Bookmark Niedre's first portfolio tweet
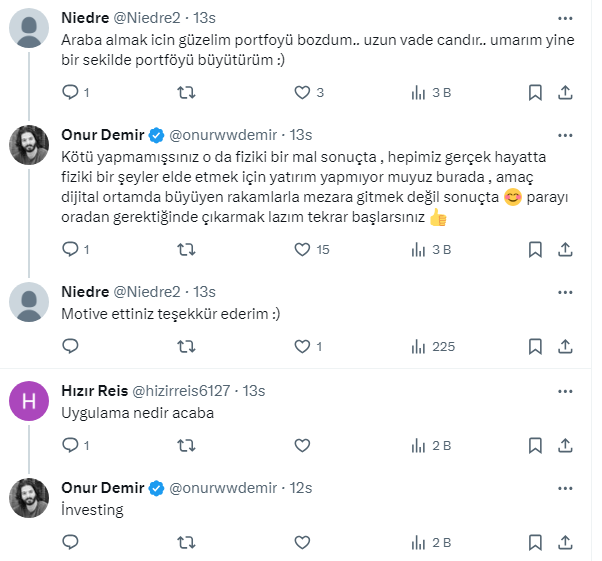602x561 pixels. click(535, 92)
